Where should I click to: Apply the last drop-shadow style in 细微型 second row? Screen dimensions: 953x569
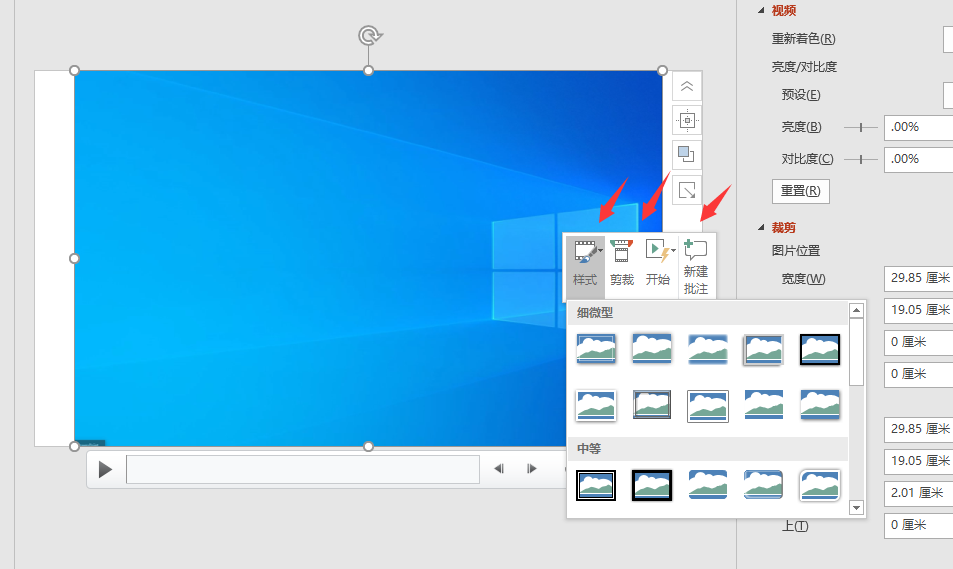point(820,405)
